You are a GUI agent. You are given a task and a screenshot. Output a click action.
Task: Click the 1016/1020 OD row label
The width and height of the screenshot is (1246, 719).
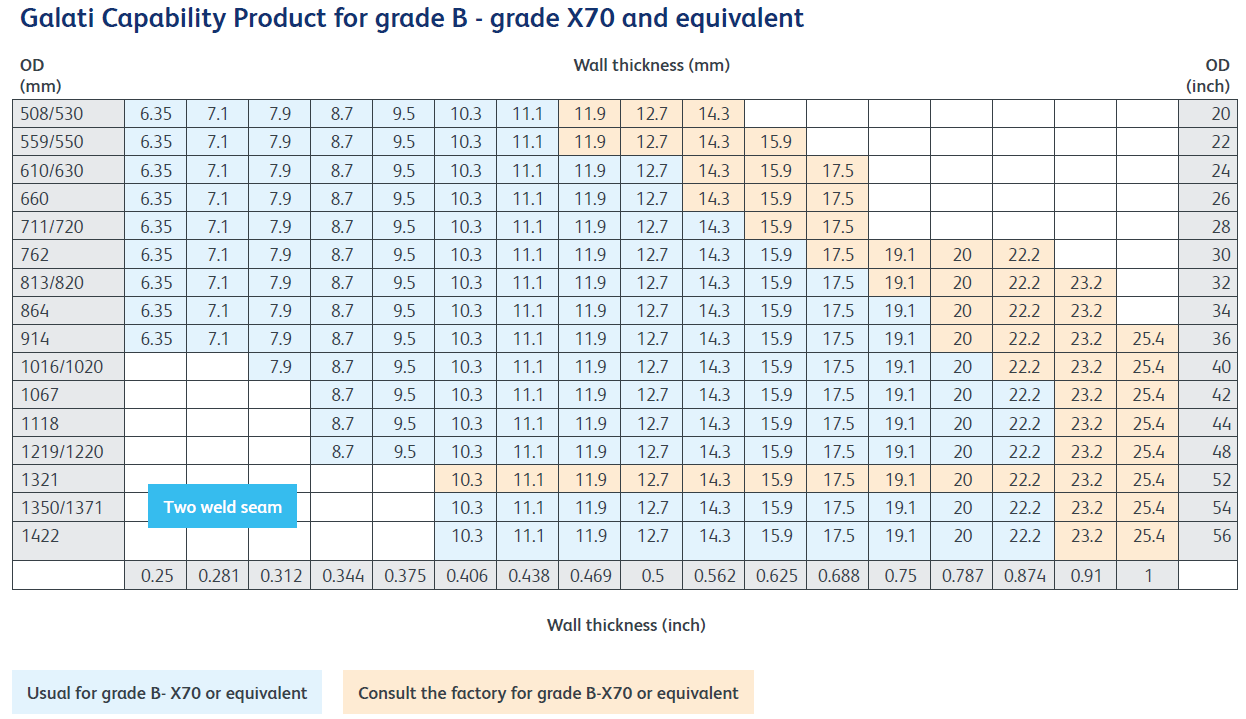pyautogui.click(x=68, y=367)
